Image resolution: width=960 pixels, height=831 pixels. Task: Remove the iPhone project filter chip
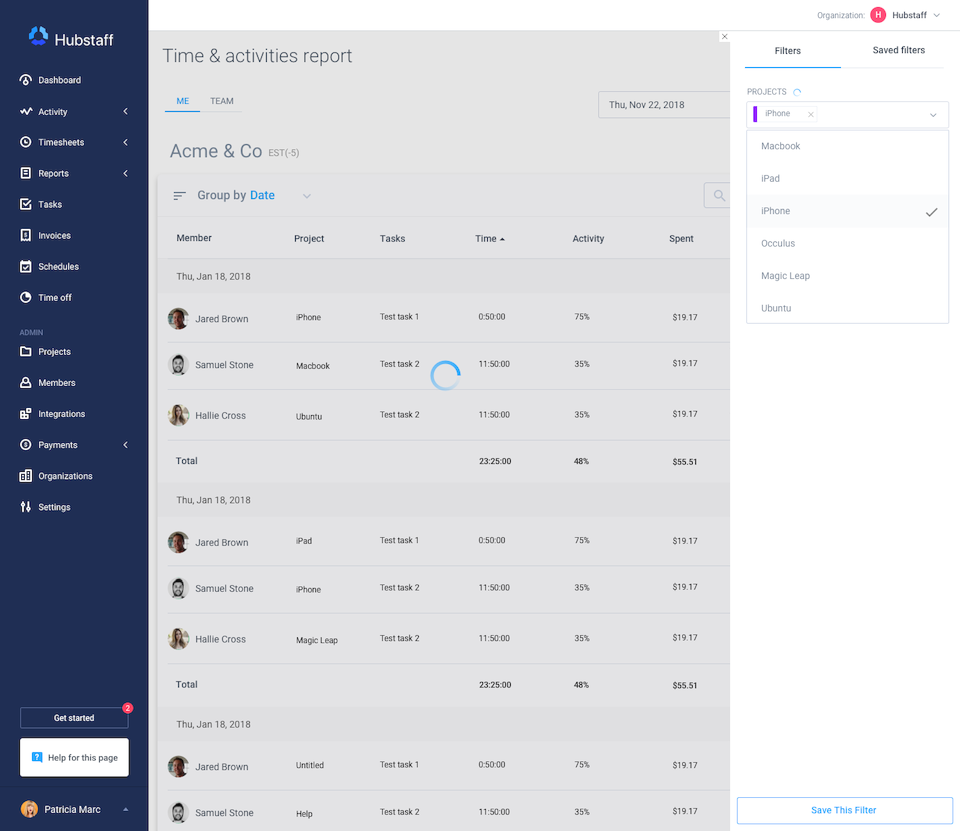[811, 115]
